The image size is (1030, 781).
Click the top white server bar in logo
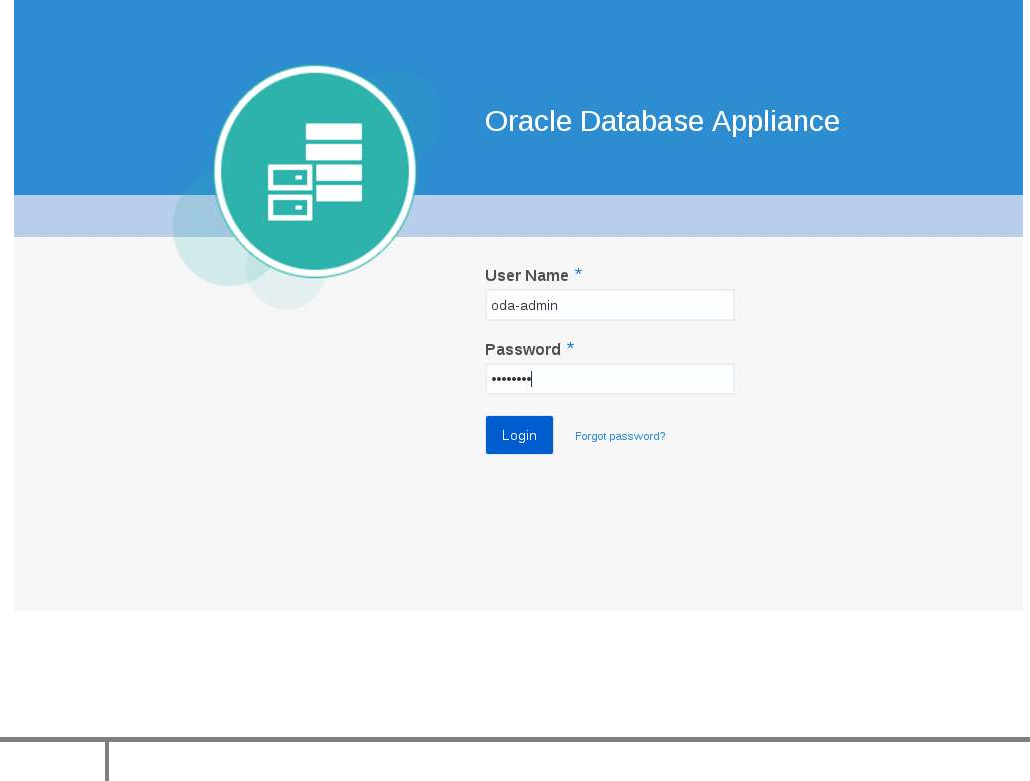pos(333,132)
